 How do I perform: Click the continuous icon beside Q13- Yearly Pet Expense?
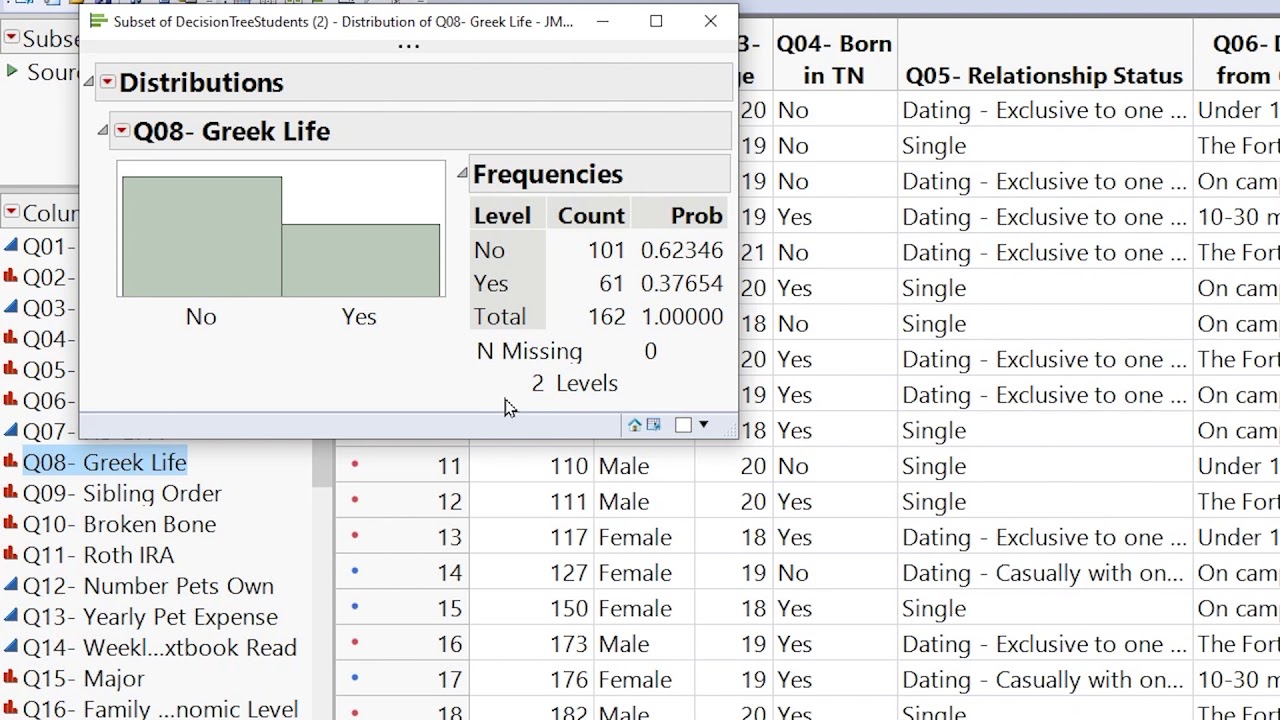pyautogui.click(x=11, y=617)
